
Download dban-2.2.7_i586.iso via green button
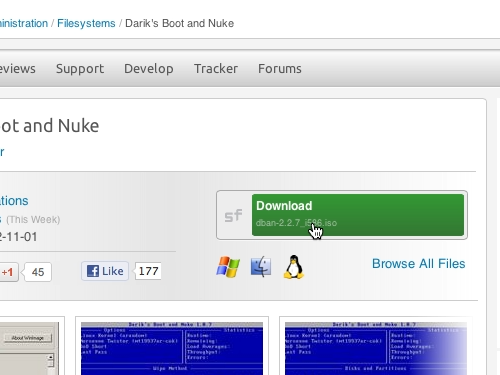[x=358, y=215]
